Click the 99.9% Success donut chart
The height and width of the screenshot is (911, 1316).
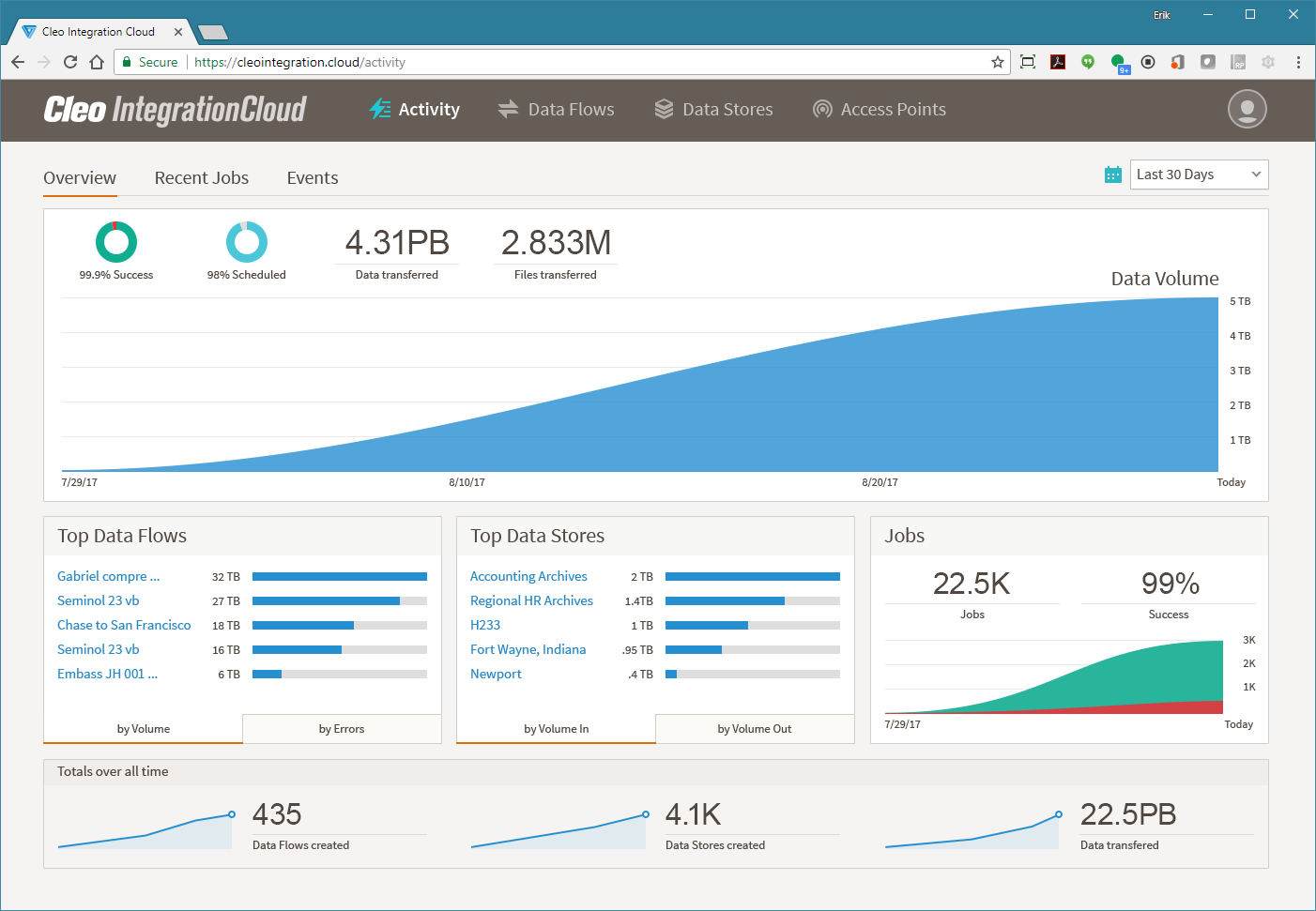click(x=116, y=242)
